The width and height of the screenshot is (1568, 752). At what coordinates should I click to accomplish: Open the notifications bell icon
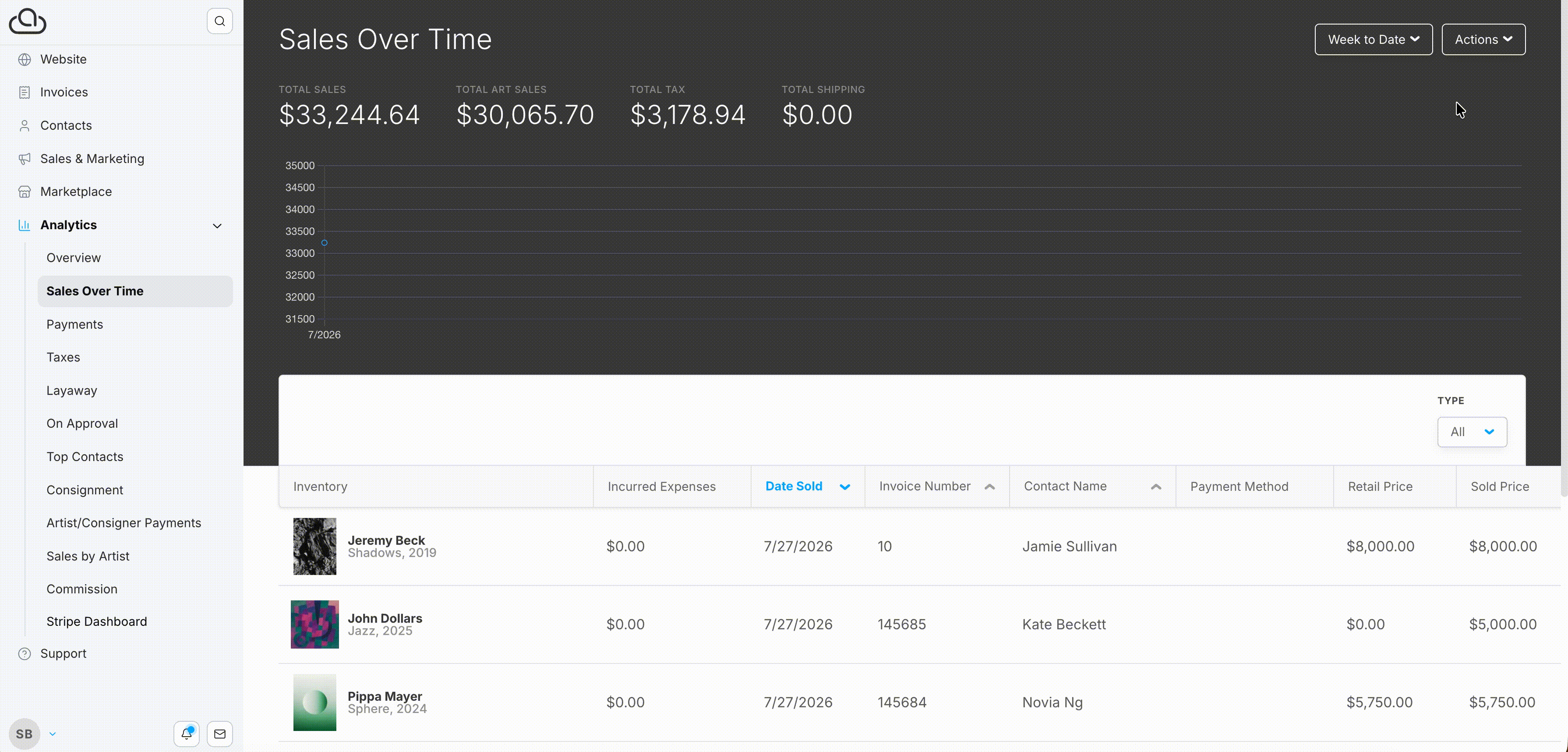(187, 734)
